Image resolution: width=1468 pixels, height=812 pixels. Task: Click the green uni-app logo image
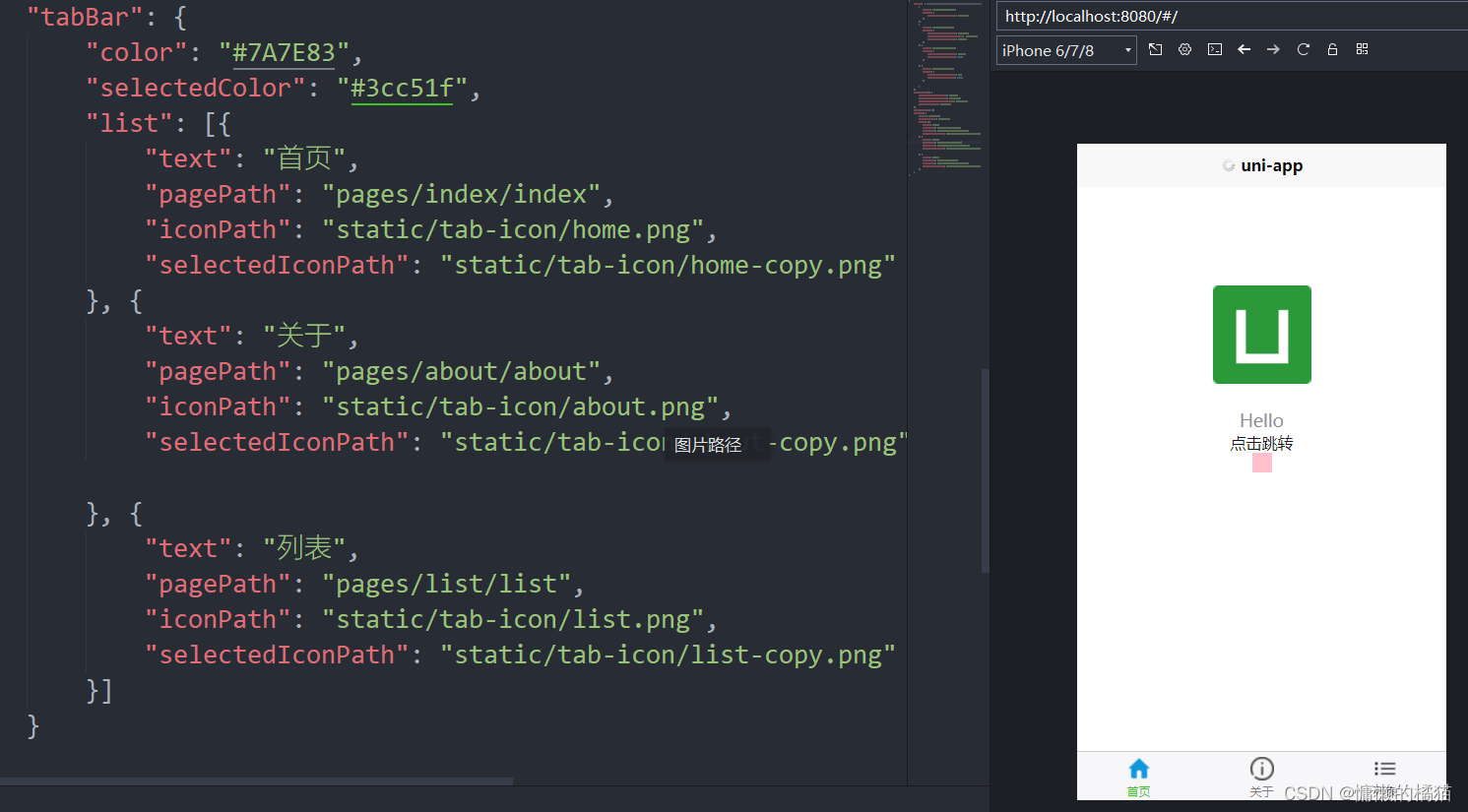pyautogui.click(x=1261, y=335)
